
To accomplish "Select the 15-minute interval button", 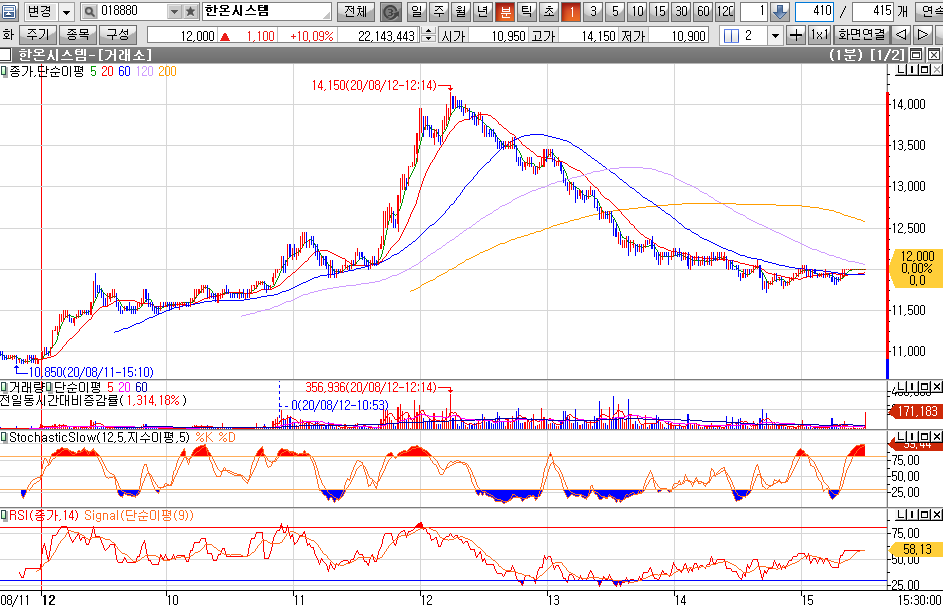I will click(659, 11).
